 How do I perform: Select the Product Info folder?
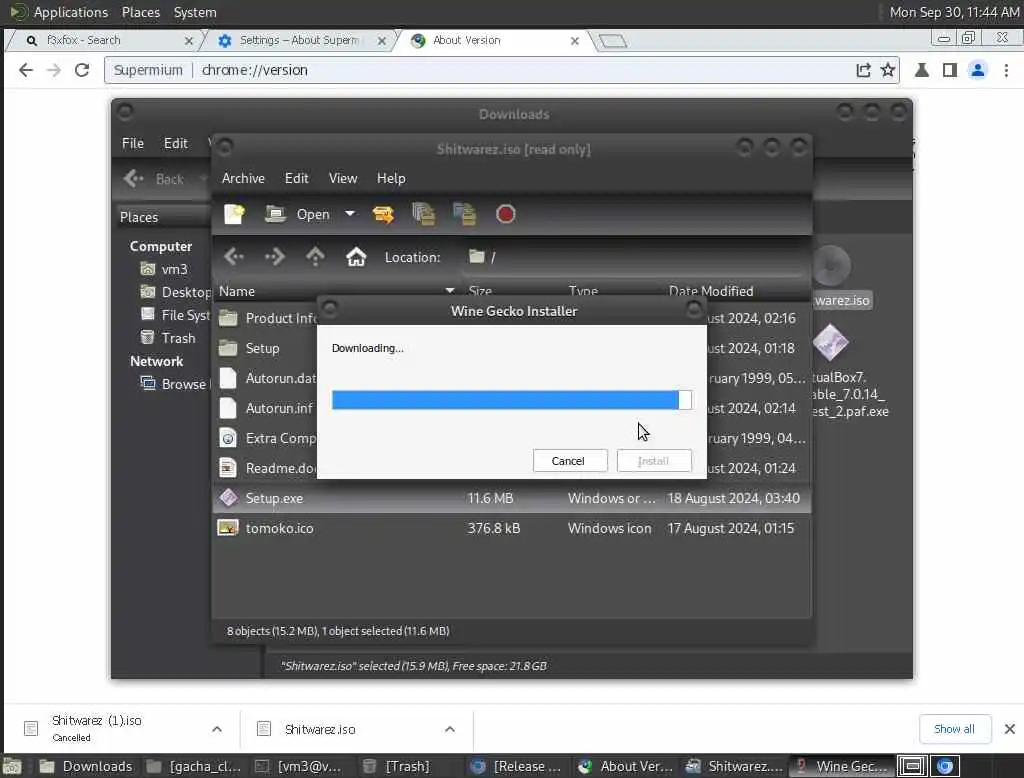(266, 318)
